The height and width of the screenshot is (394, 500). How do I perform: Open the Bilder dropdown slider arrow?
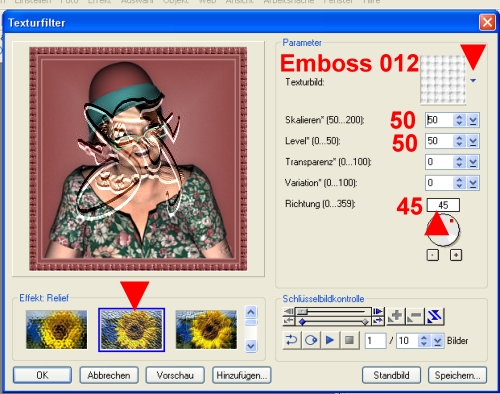[437, 341]
